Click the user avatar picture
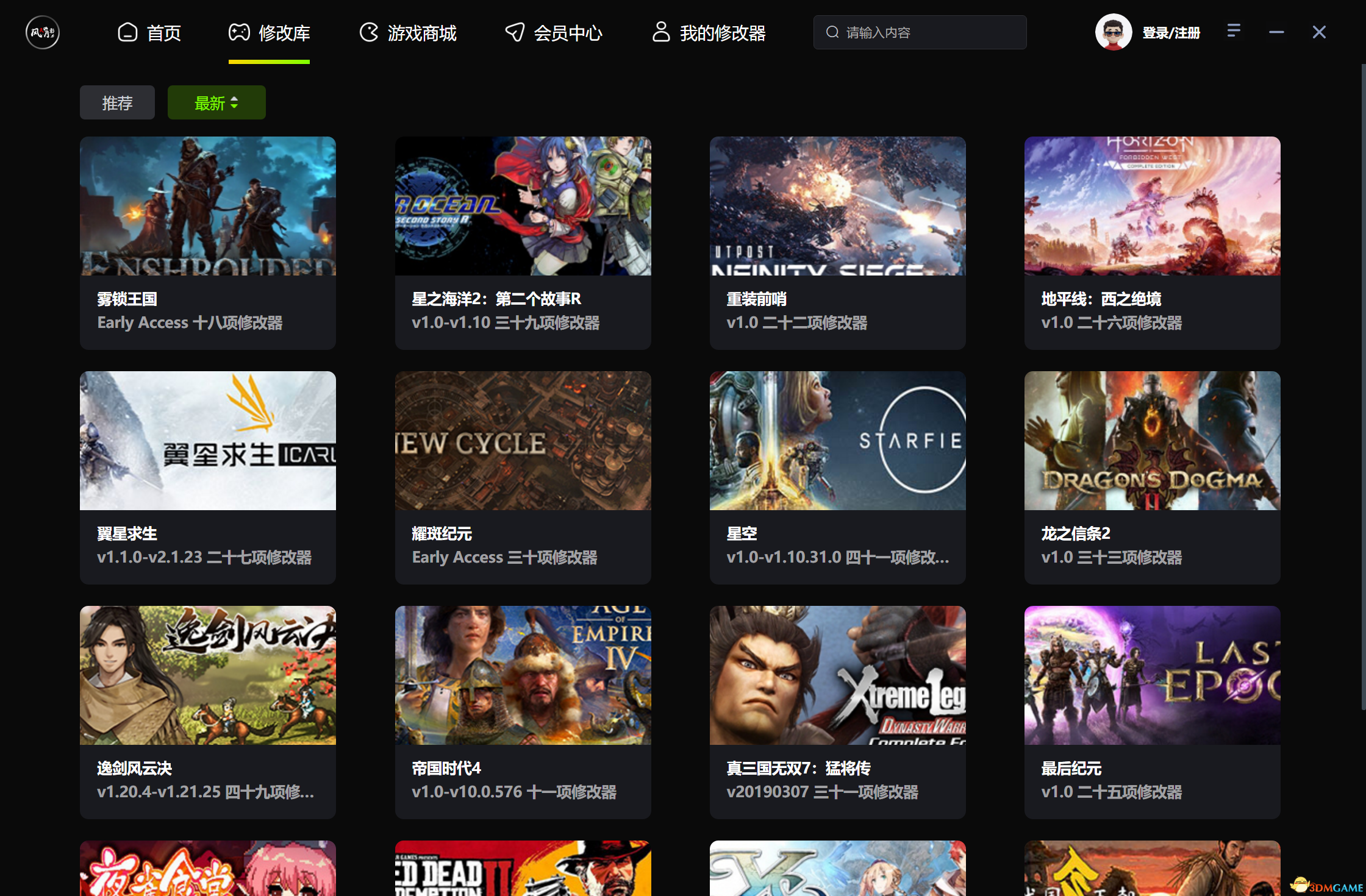 [x=1114, y=32]
